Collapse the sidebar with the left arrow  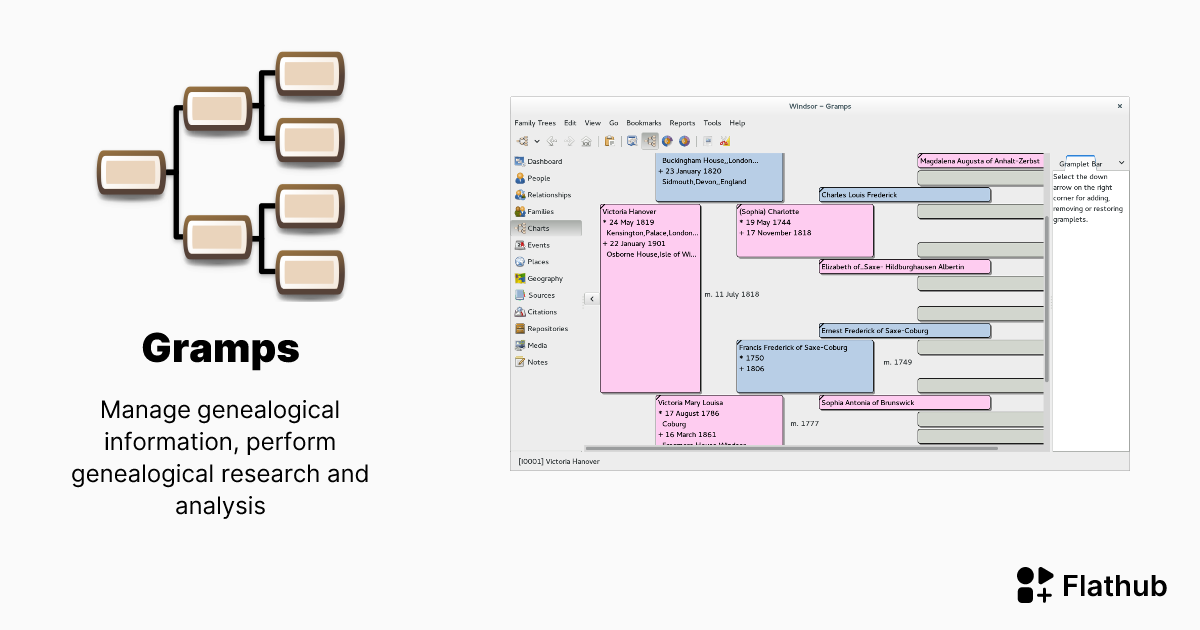(591, 298)
